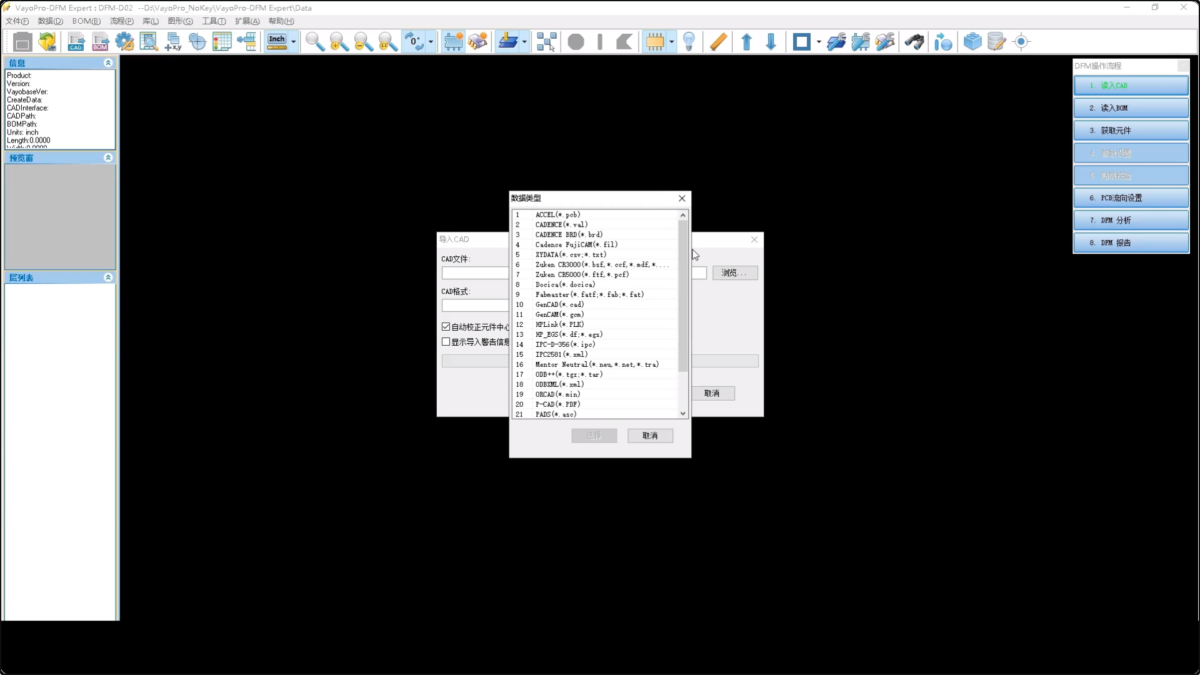
Task: Click the grid table toolbar icon
Action: click(x=222, y=42)
